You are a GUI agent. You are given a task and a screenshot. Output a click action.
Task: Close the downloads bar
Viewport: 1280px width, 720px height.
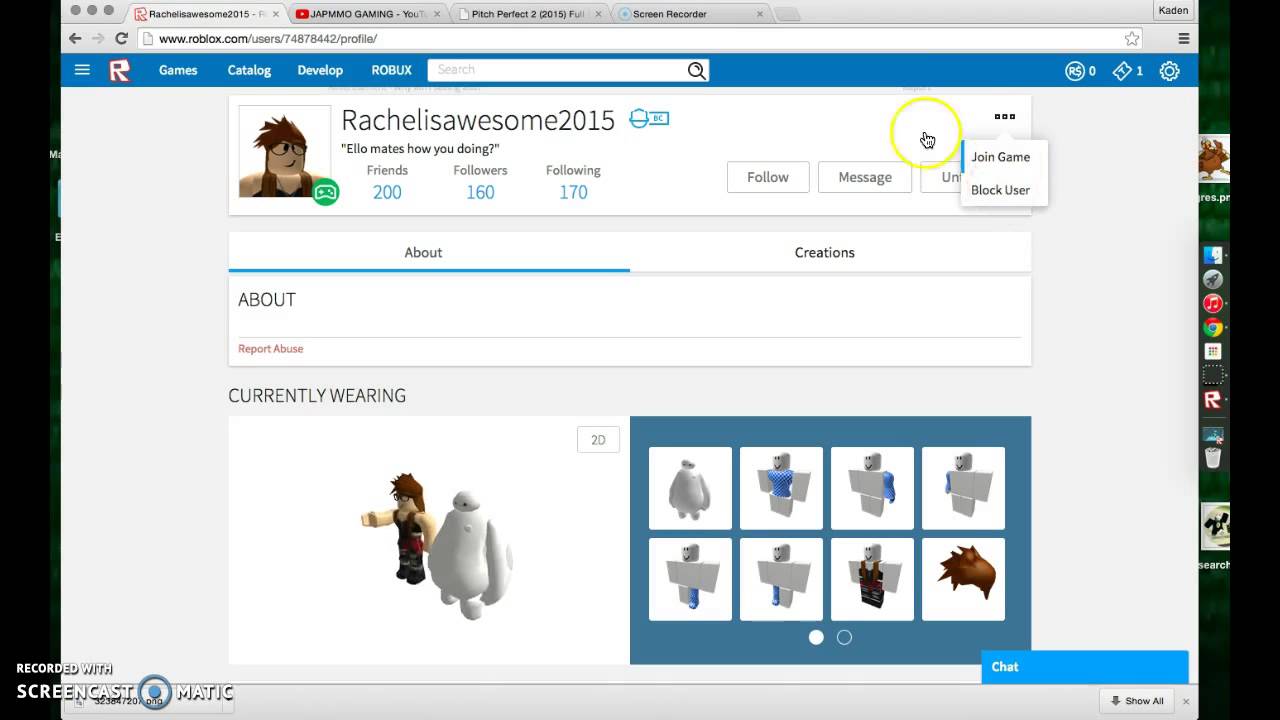pyautogui.click(x=1186, y=701)
